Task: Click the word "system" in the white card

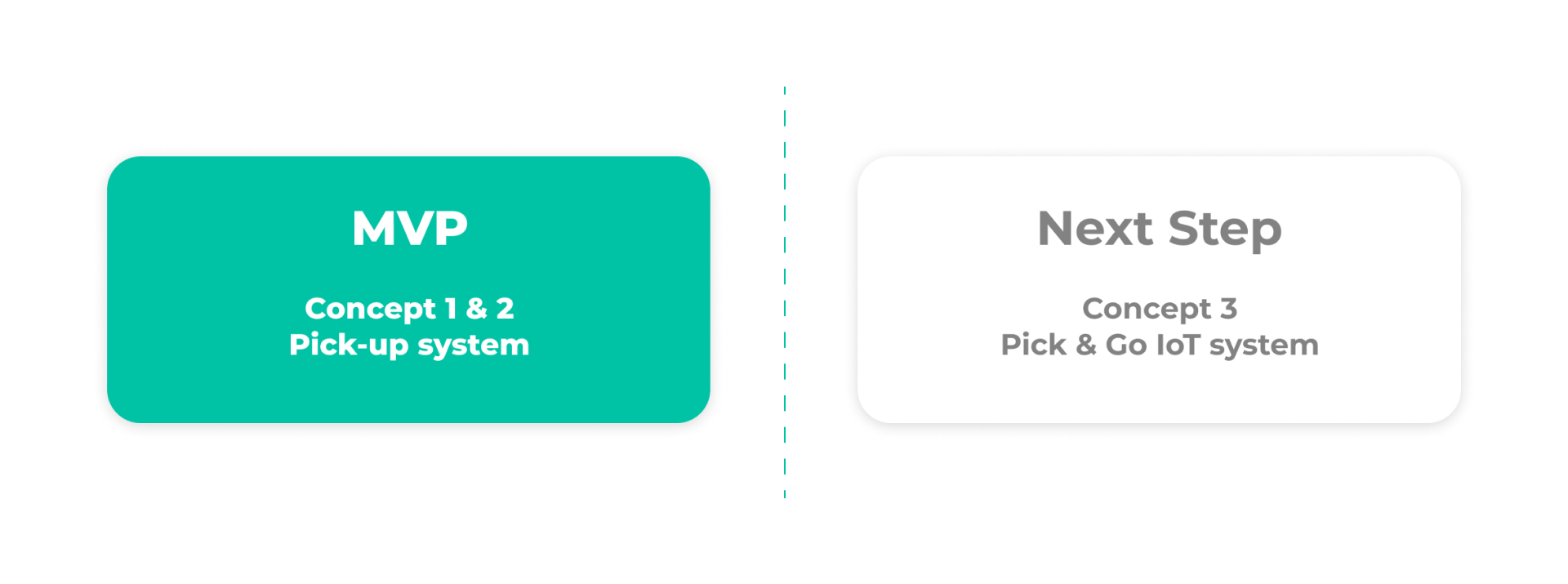Action: pyautogui.click(x=1264, y=345)
